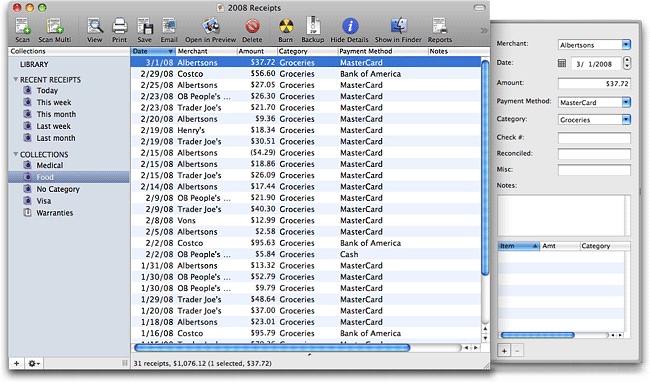
Task: Remove item row with minus button
Action: 517,351
